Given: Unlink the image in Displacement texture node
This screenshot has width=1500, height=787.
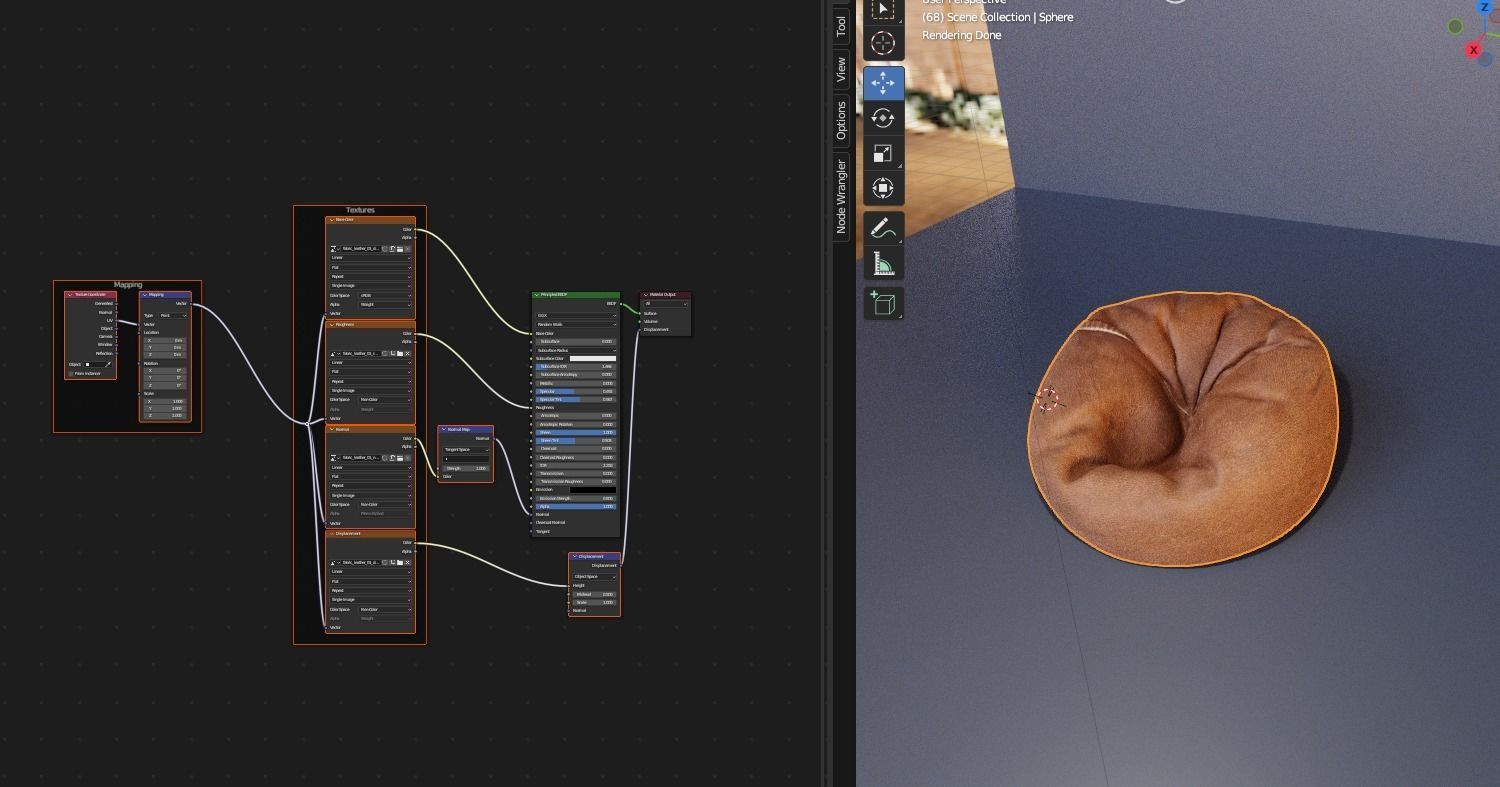Looking at the screenshot, I should coord(408,562).
